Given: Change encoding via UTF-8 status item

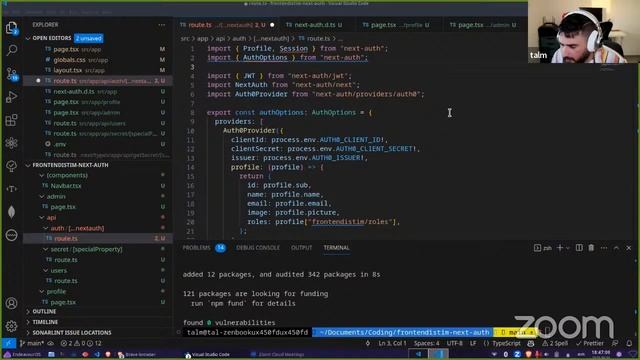Looking at the screenshot, I should click(454, 343).
